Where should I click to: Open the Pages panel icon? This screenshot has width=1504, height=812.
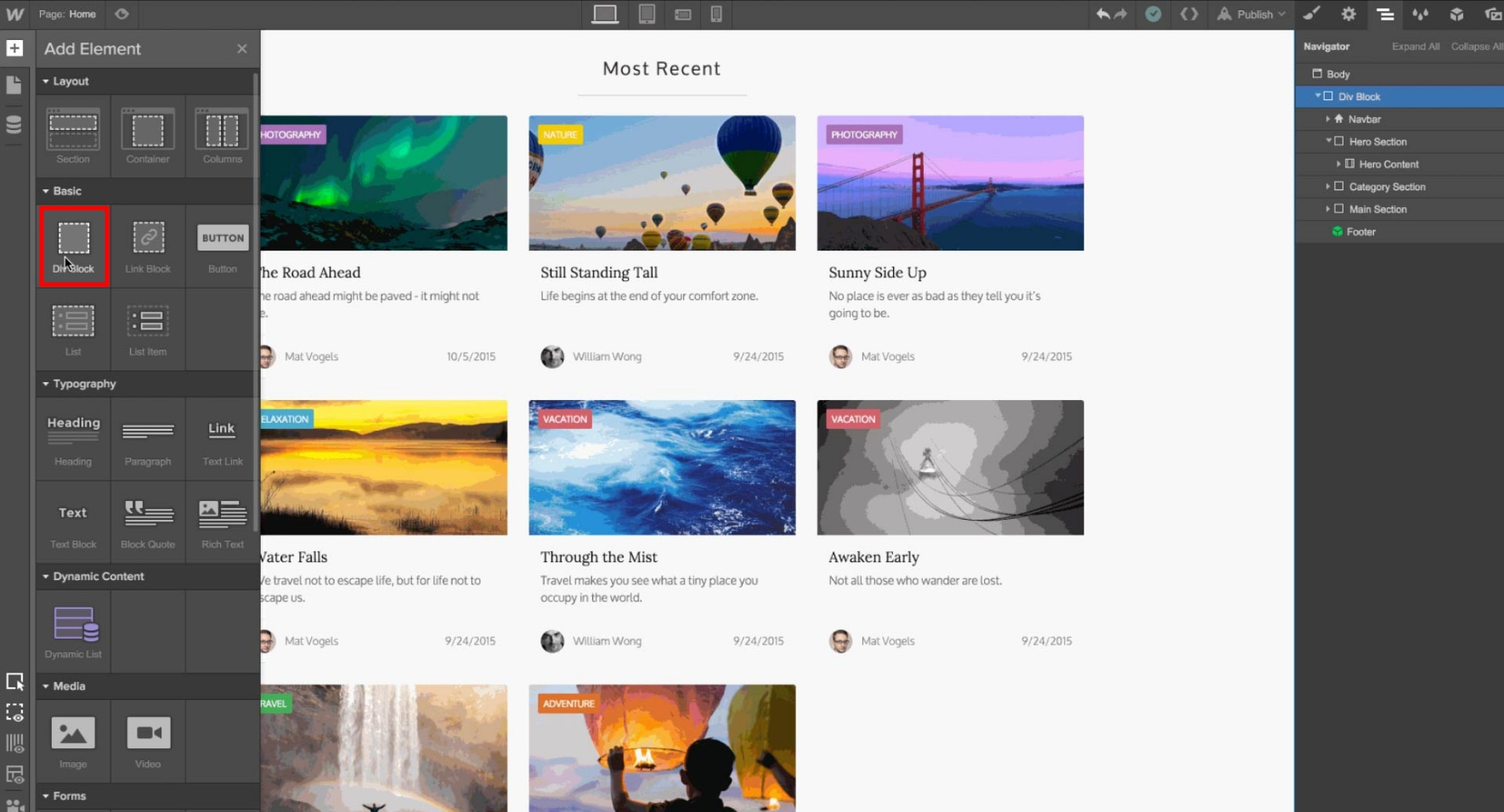14,85
